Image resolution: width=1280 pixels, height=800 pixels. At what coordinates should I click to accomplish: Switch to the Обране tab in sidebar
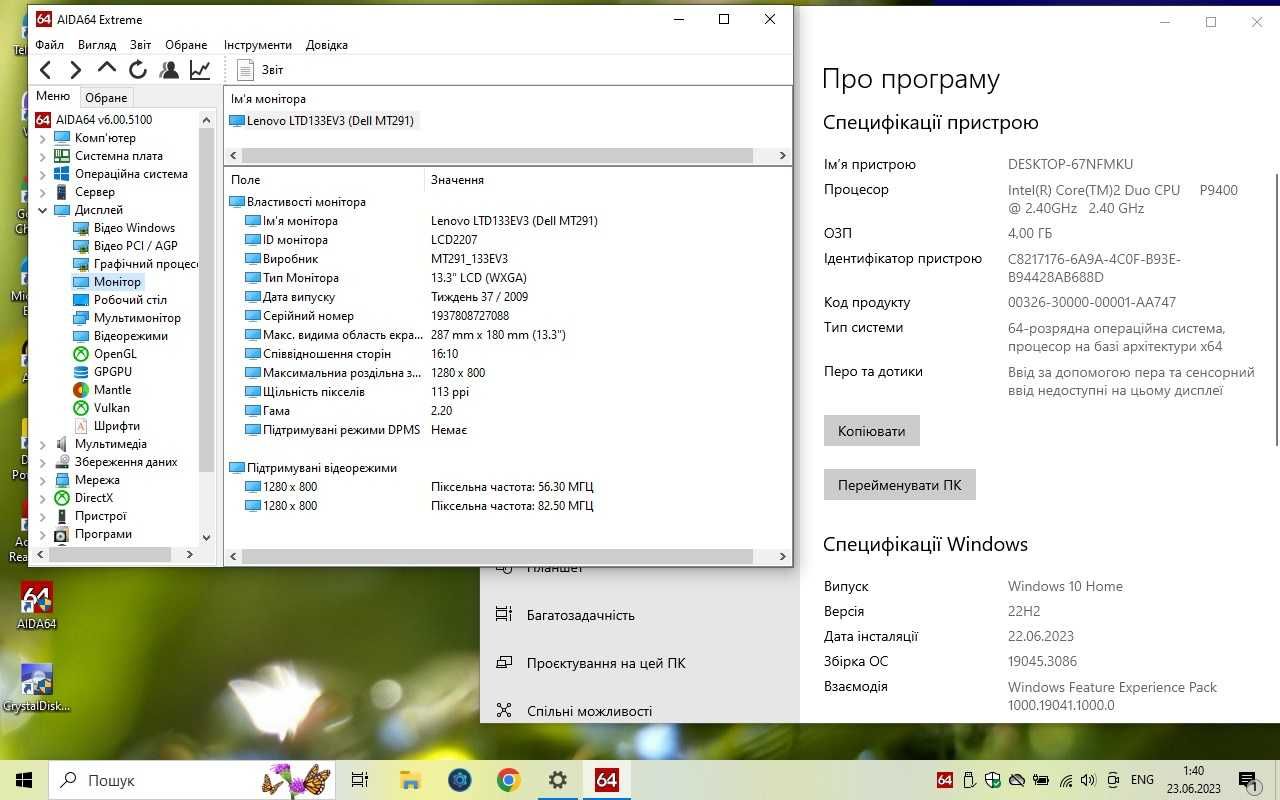pyautogui.click(x=106, y=98)
